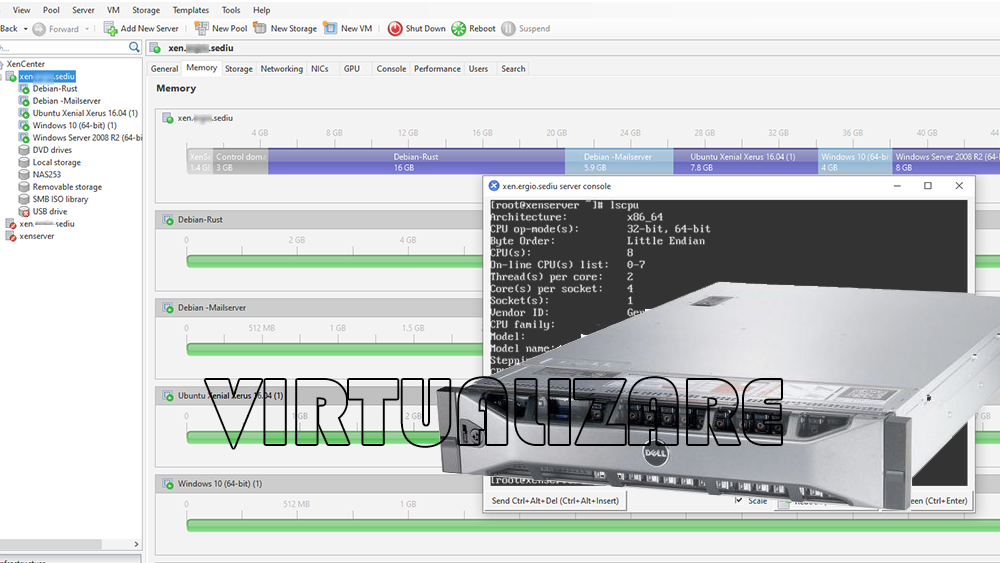
Task: Click the tree panel horizontal scrollbar right arrow
Action: click(136, 544)
